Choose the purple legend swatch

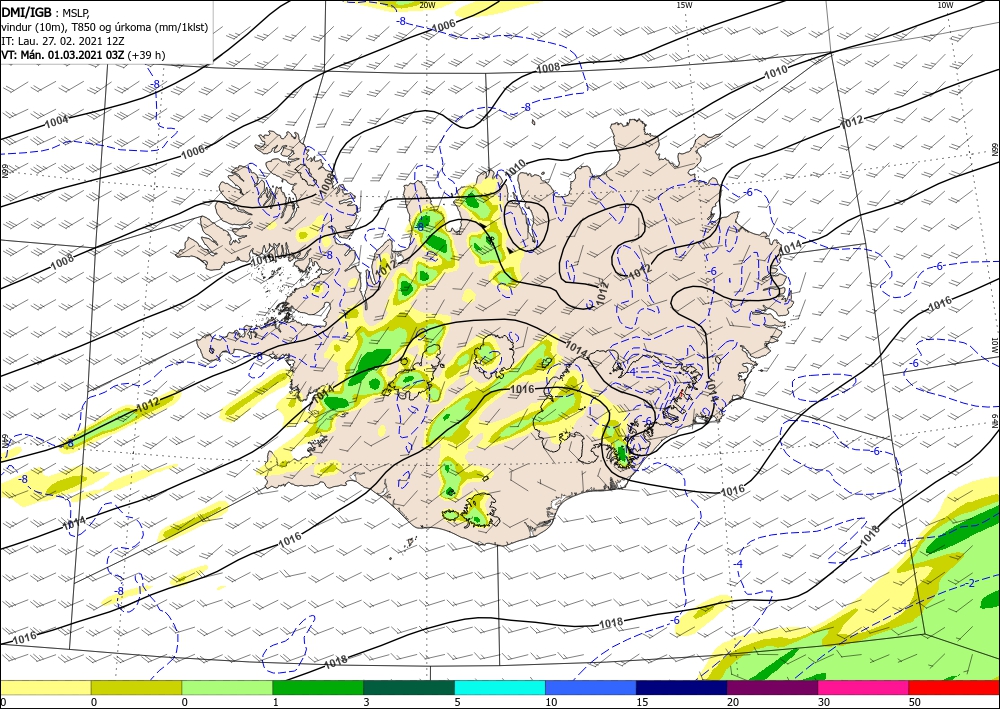tap(772, 688)
